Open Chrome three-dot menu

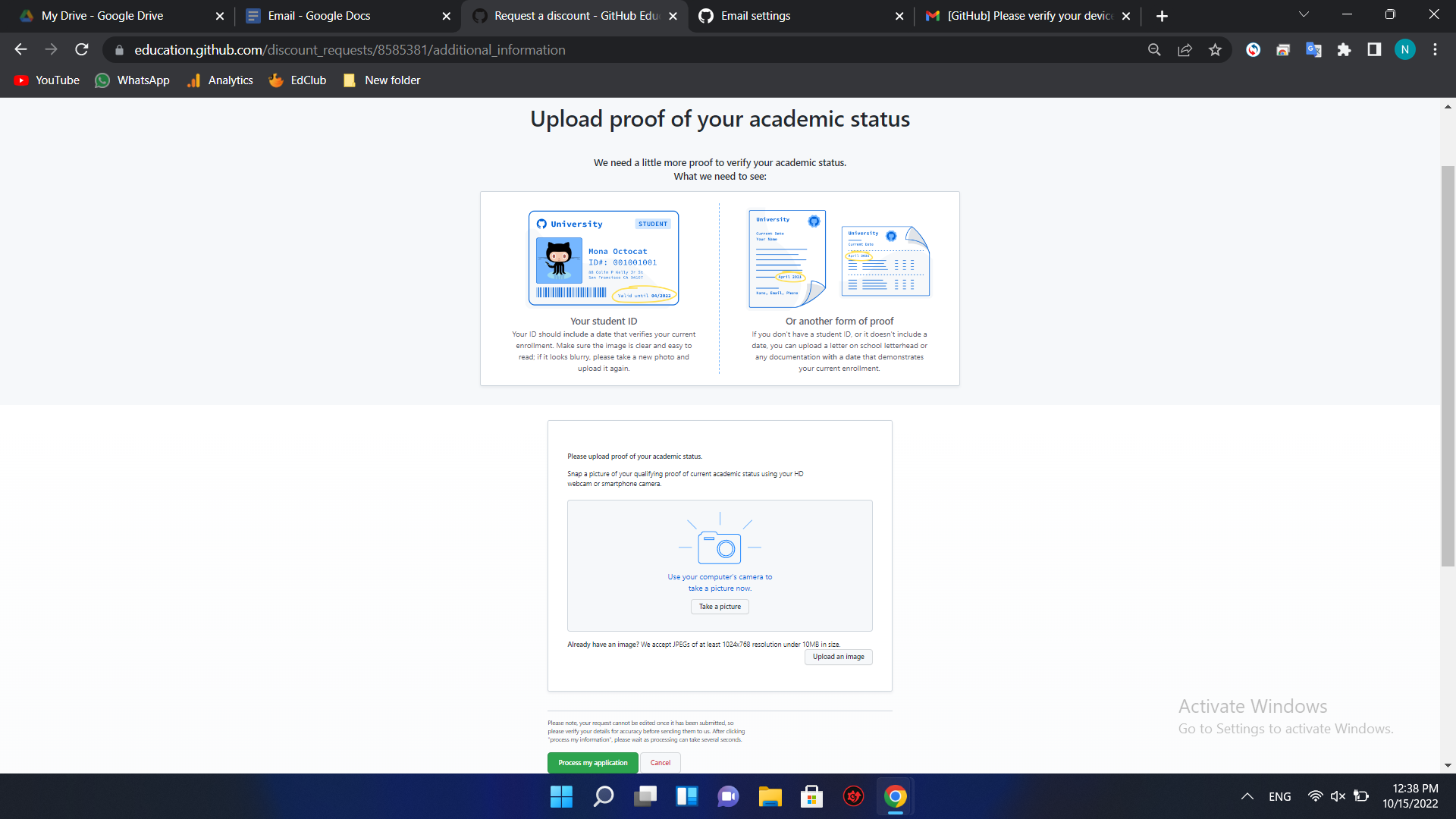click(1435, 50)
